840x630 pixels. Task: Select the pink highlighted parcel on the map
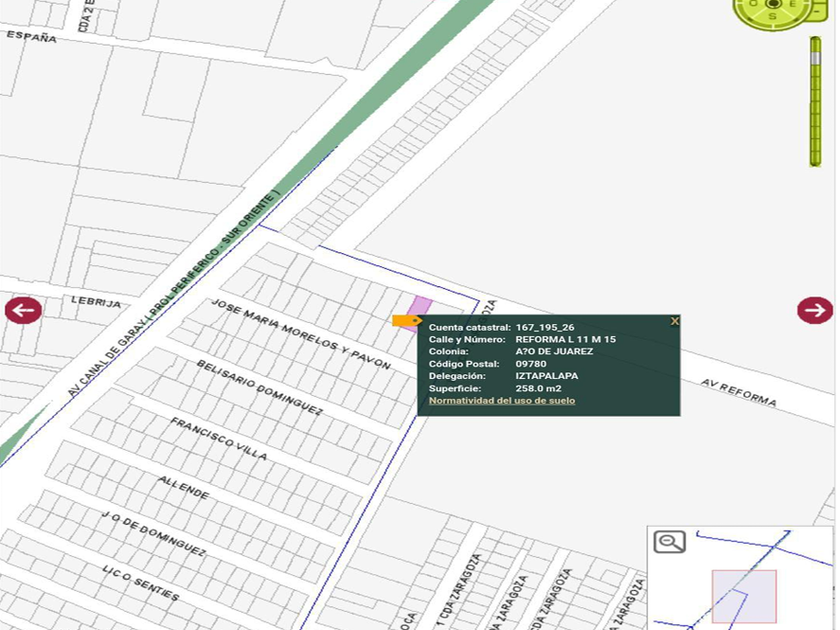coord(423,306)
